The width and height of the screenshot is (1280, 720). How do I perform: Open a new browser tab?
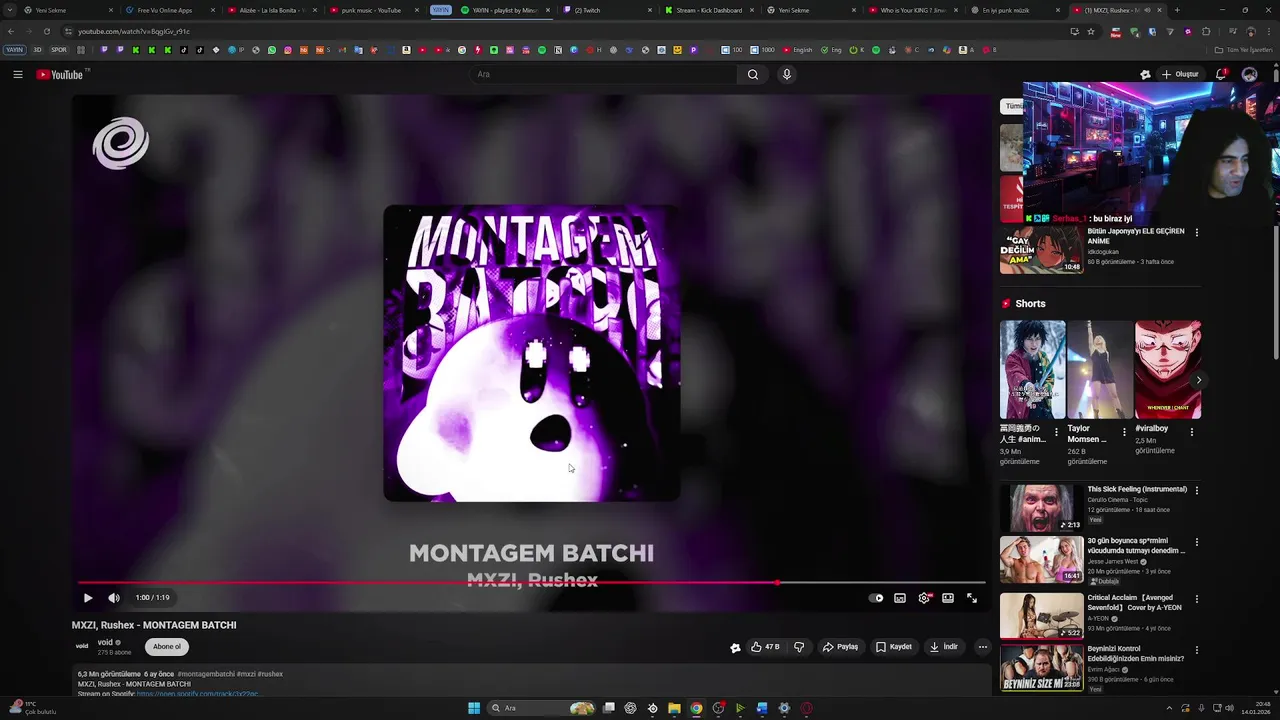point(1177,10)
